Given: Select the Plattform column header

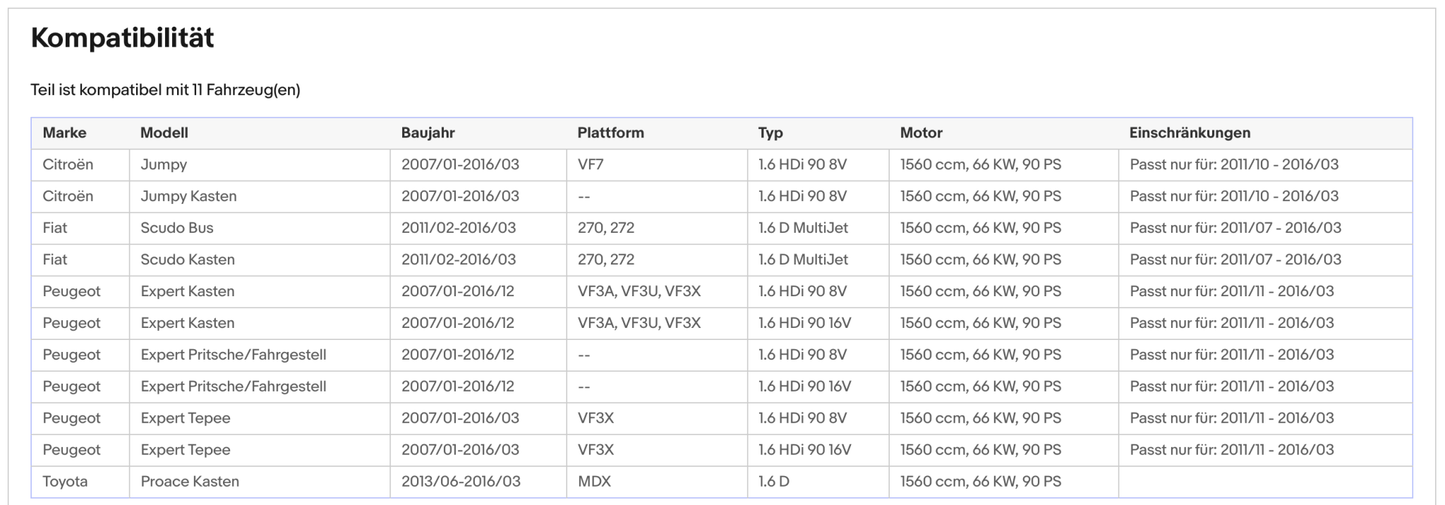Looking at the screenshot, I should [610, 133].
